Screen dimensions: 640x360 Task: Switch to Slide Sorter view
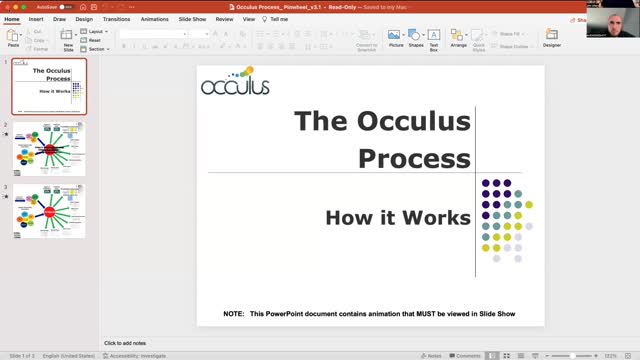507,356
